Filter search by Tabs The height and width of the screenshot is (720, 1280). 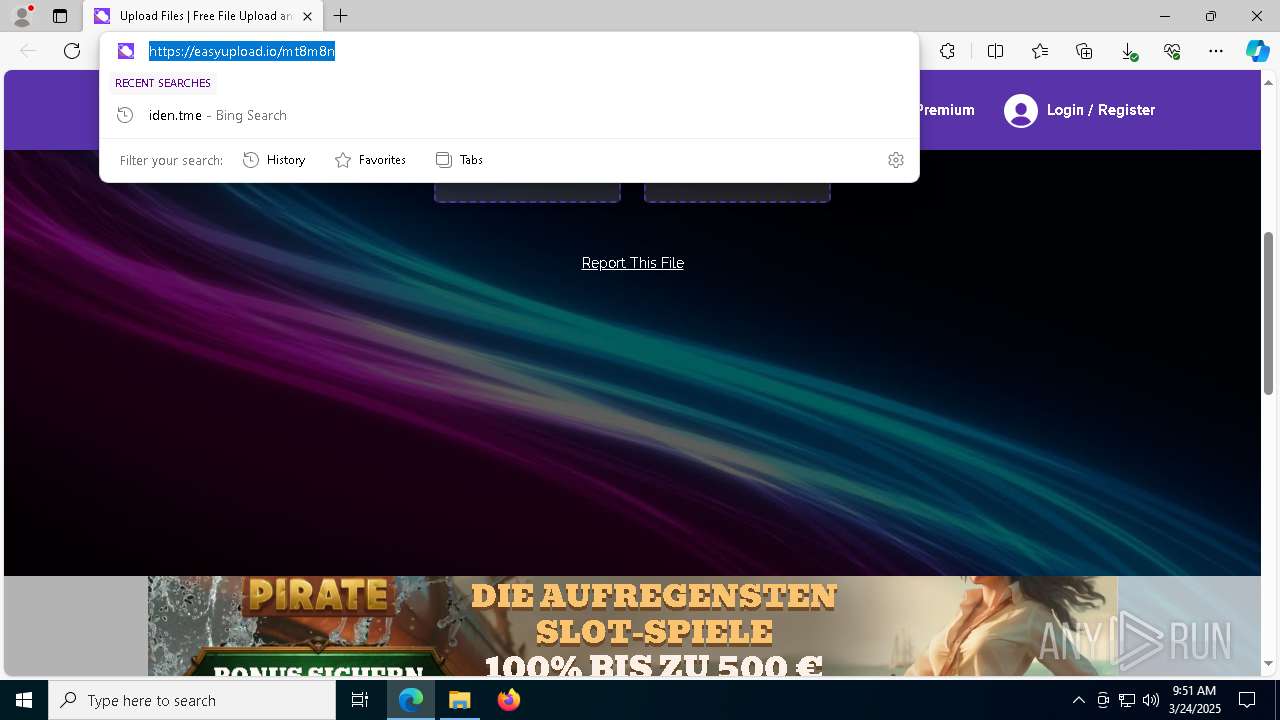point(460,160)
